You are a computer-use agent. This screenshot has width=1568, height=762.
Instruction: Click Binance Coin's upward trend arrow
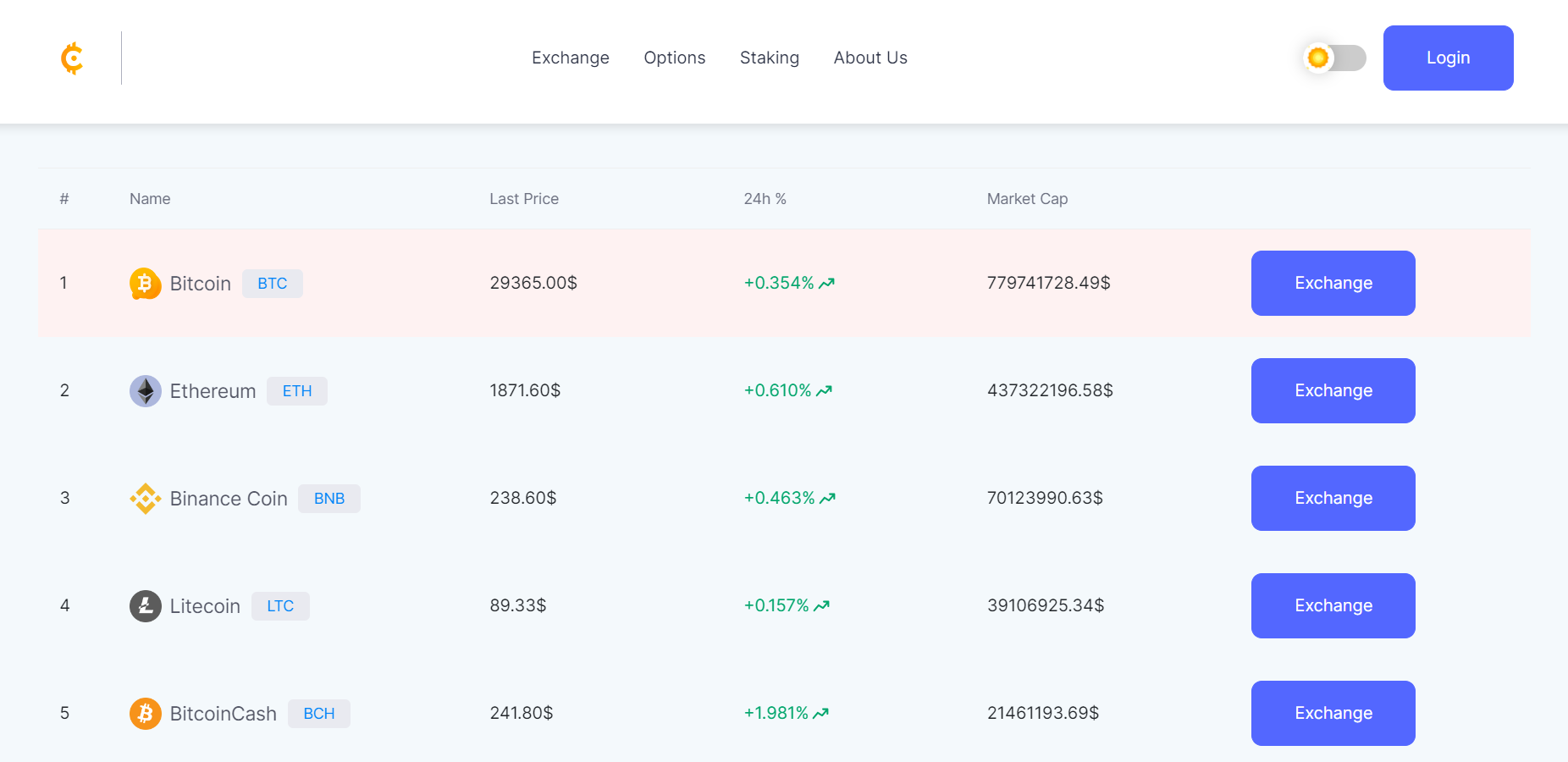click(x=828, y=499)
